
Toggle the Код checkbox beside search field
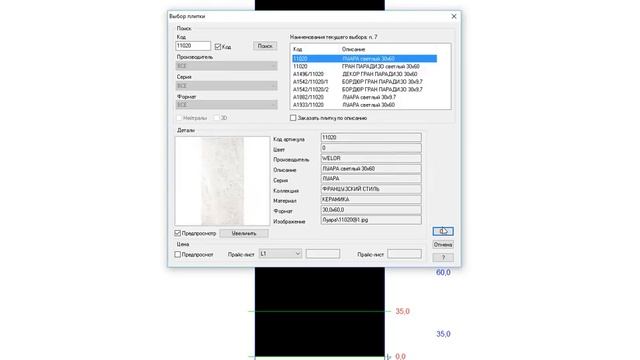click(218, 47)
